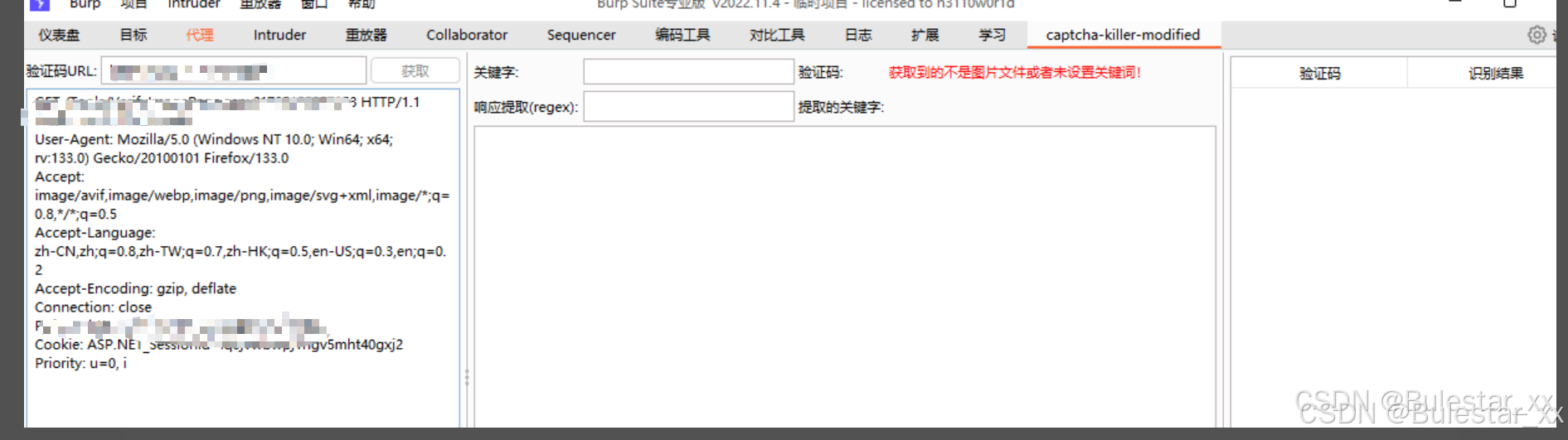The width and height of the screenshot is (1568, 440).
Task: Click inside the HTTP request text area
Action: [x=243, y=259]
